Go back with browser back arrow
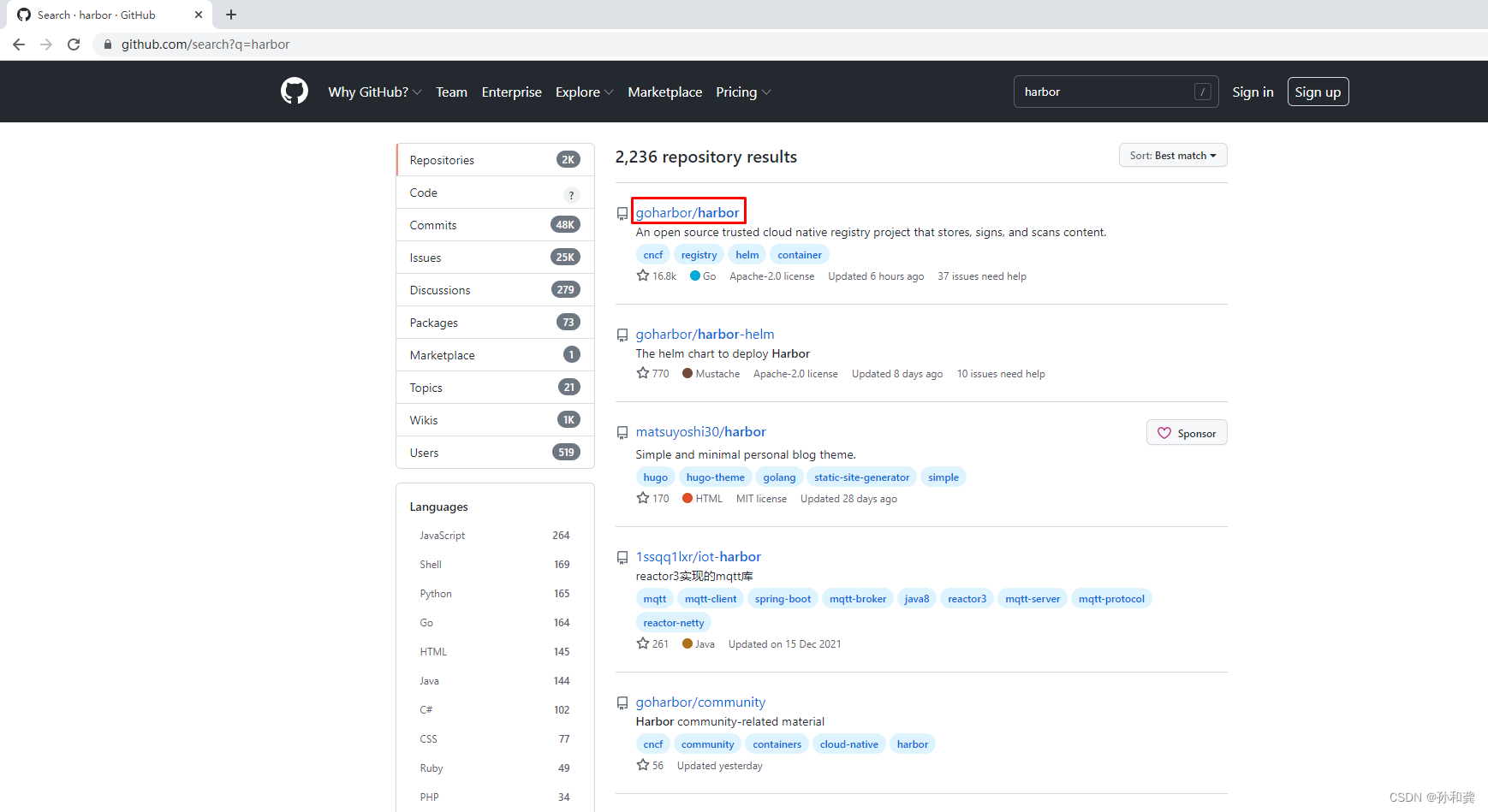This screenshot has height=812, width=1488. coord(19,44)
